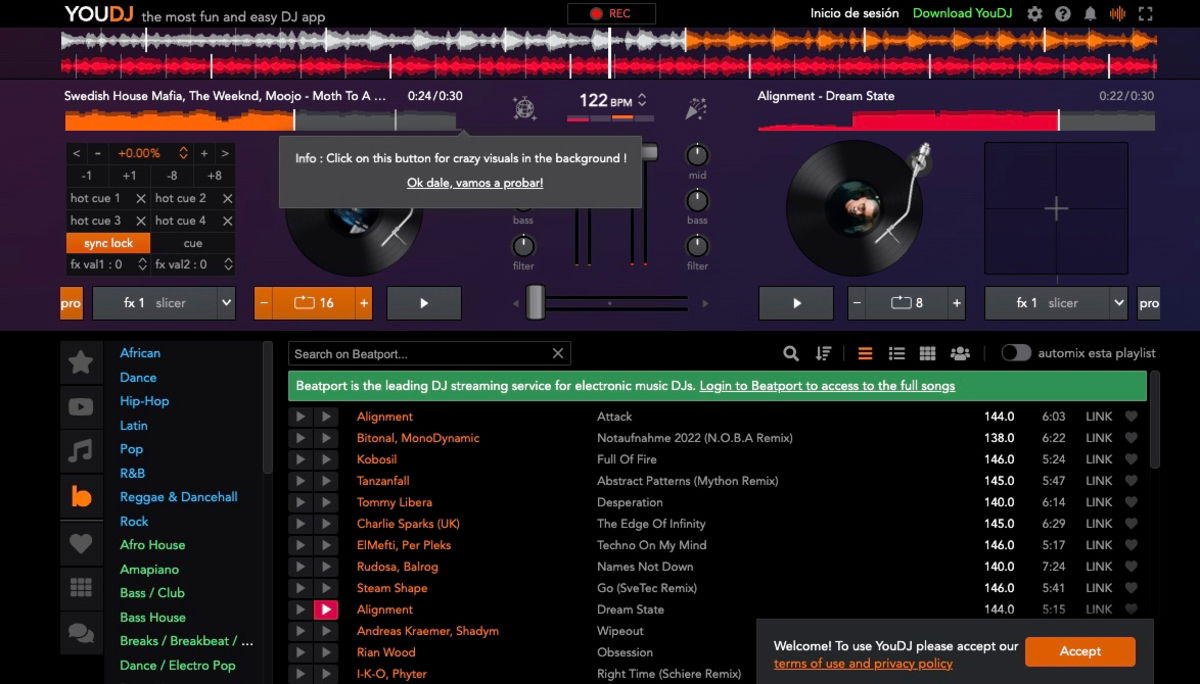Open the liked tracks heart panel

81,541
